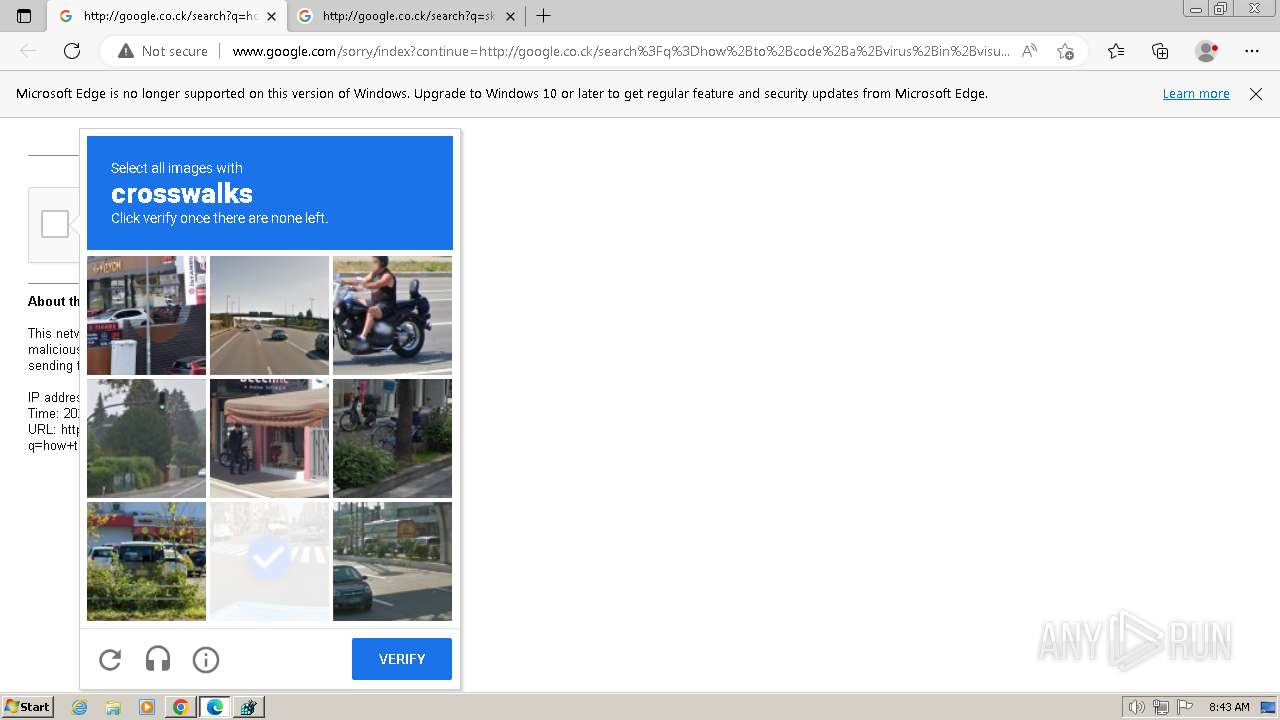Viewport: 1280px width, 720px height.
Task: Open the Favorites list
Action: click(x=1116, y=51)
